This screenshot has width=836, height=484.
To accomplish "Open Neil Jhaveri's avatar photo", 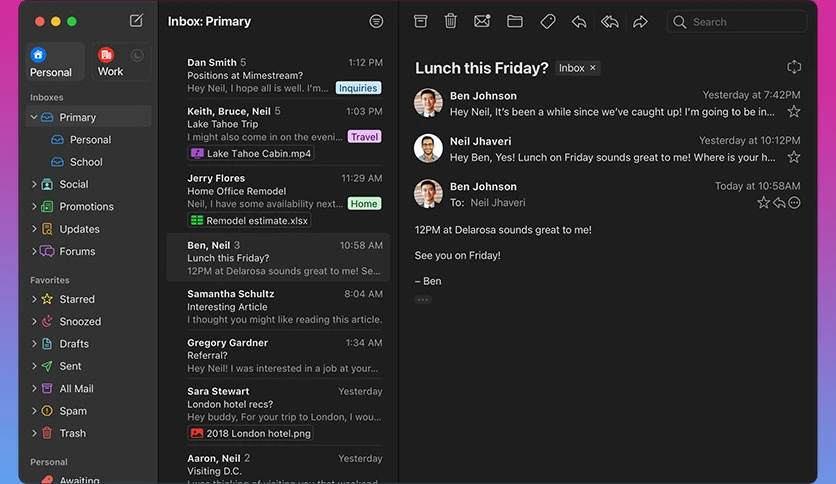I will pyautogui.click(x=428, y=148).
